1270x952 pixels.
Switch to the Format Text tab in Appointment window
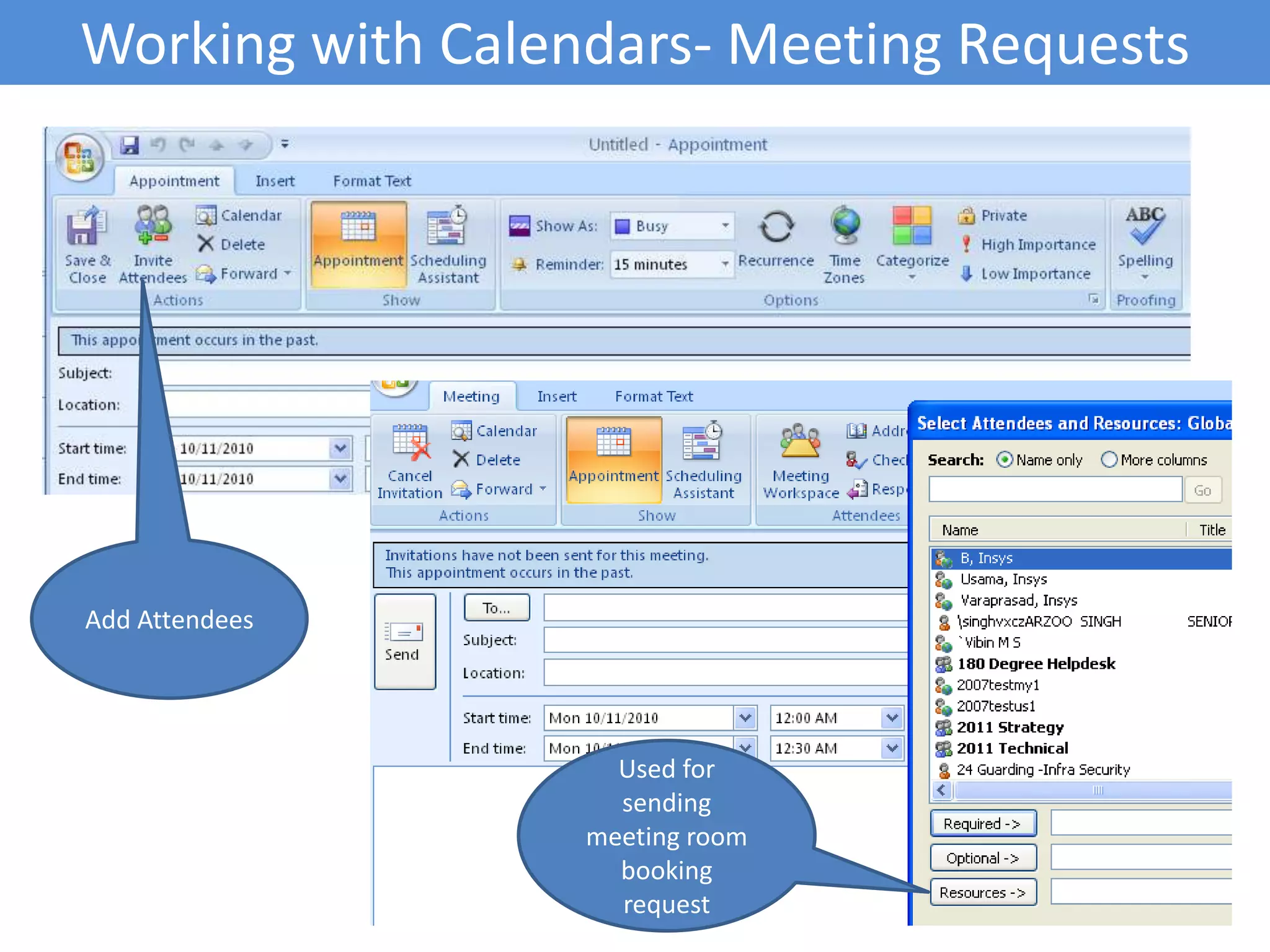coord(371,181)
